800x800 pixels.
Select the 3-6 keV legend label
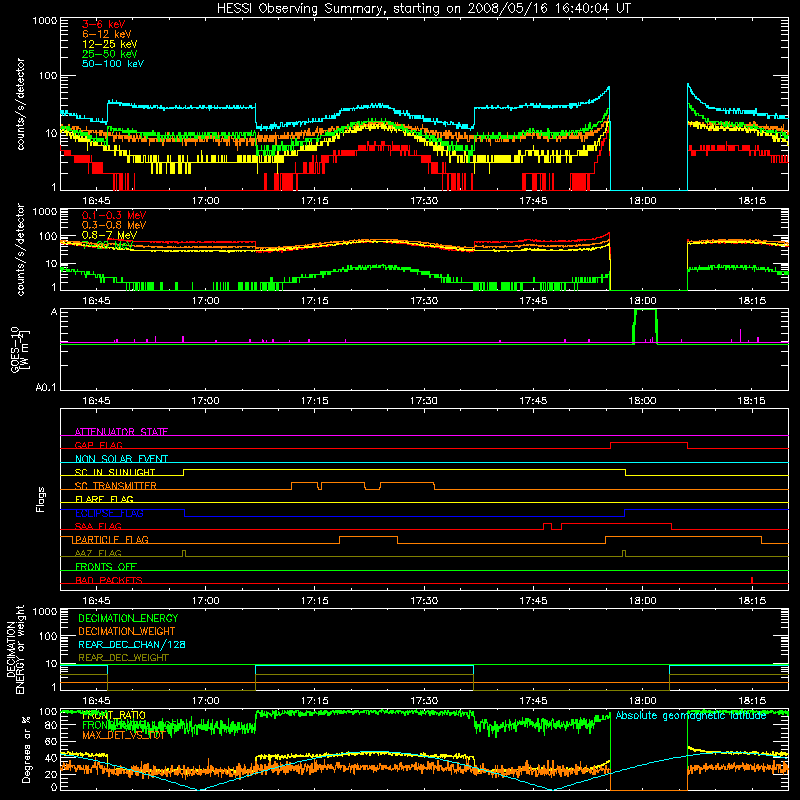(x=103, y=24)
